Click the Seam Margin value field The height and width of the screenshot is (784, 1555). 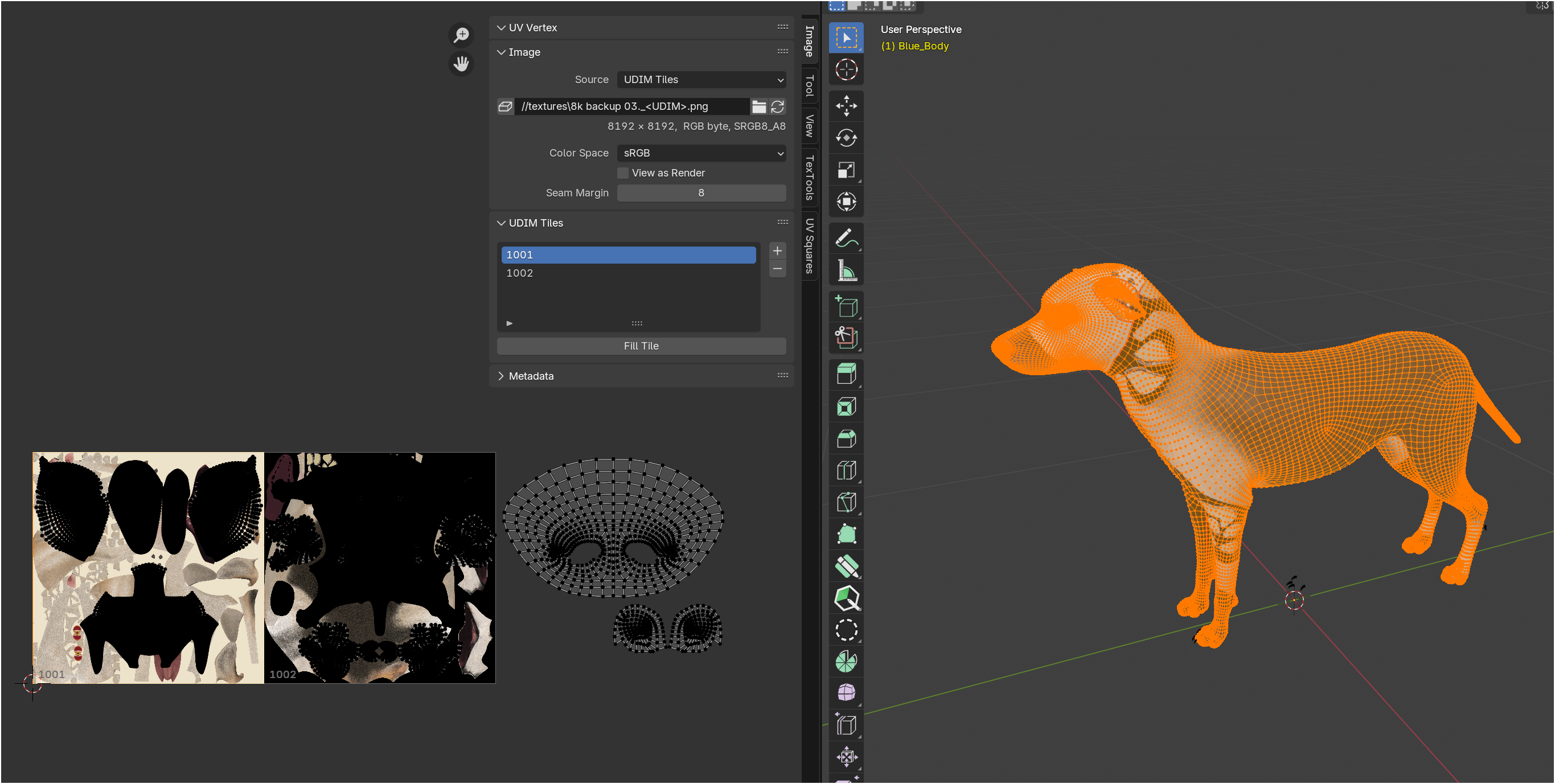pyautogui.click(x=701, y=193)
